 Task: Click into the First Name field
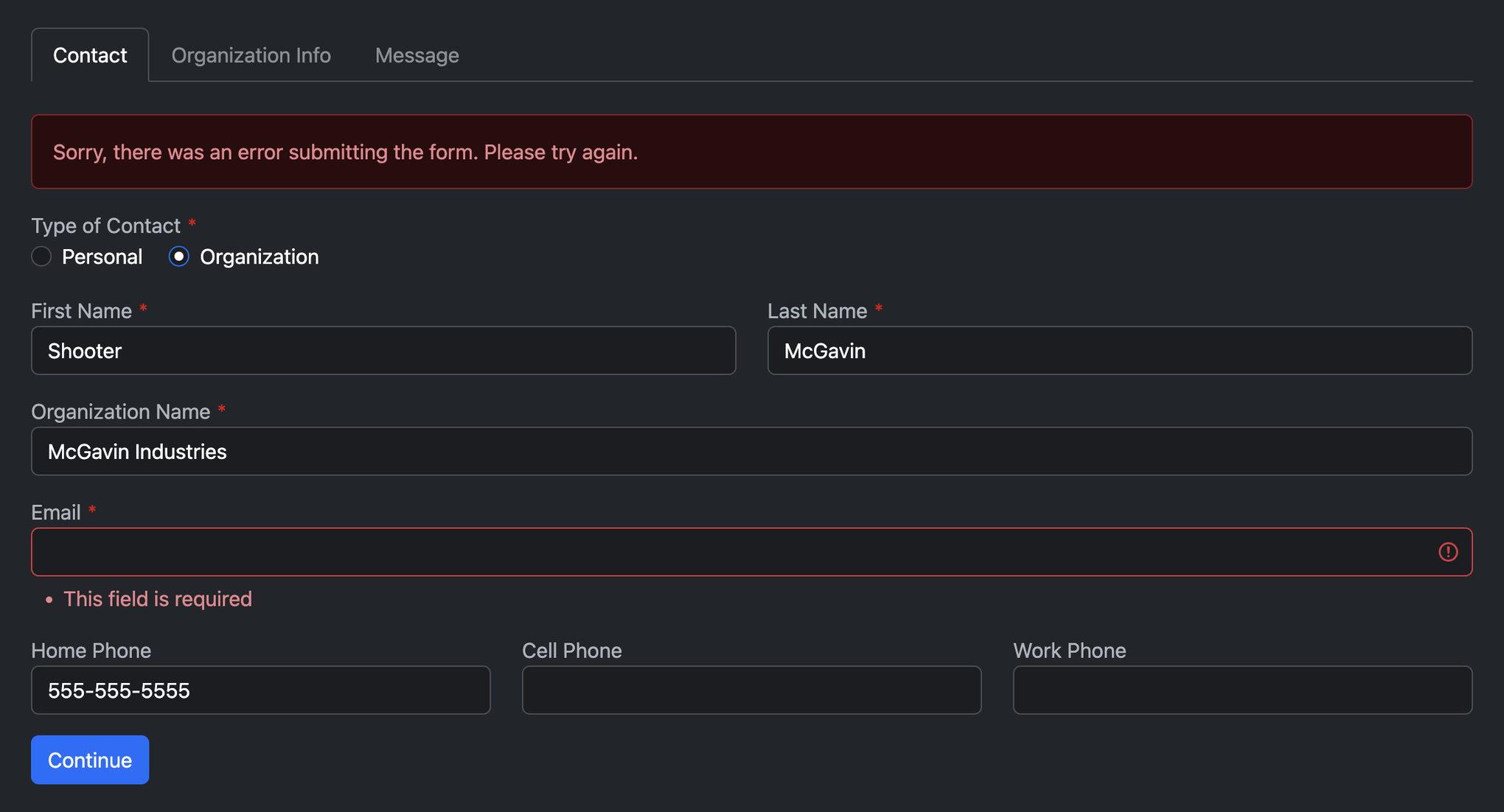(383, 351)
